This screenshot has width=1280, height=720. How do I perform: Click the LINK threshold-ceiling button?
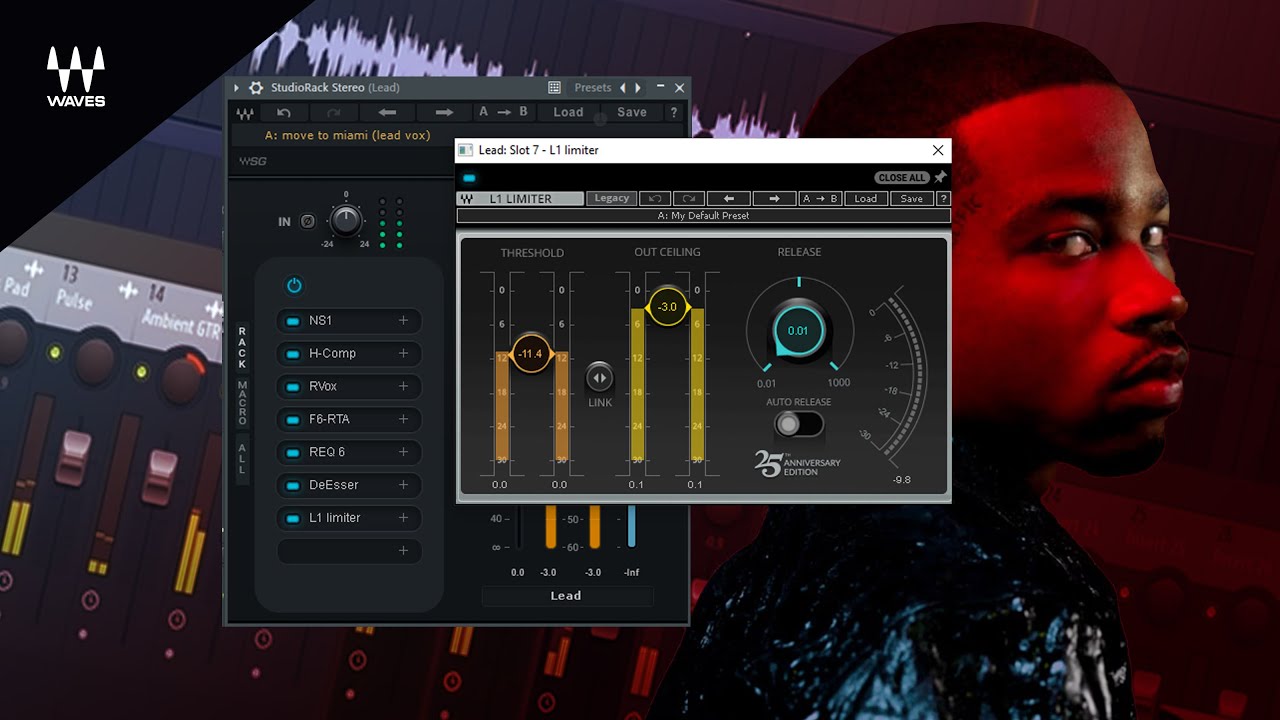[x=599, y=377]
